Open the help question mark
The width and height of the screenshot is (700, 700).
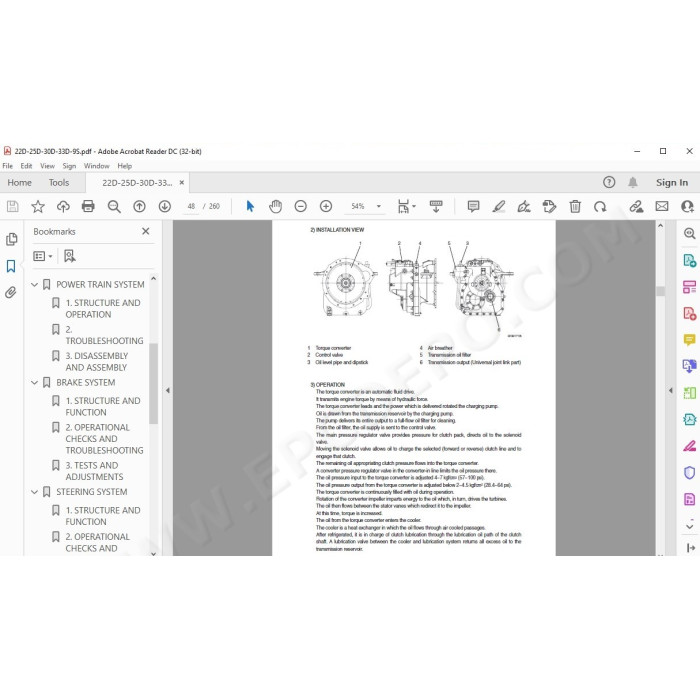[x=609, y=182]
